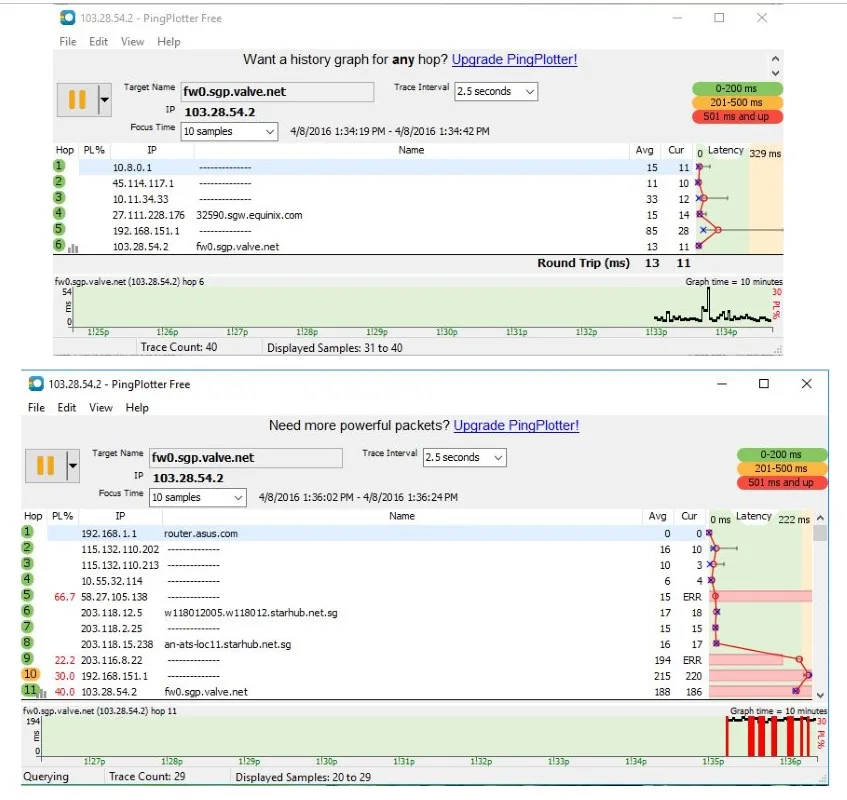
Task: Maximize the lower PingPlotter window
Action: tap(764, 384)
